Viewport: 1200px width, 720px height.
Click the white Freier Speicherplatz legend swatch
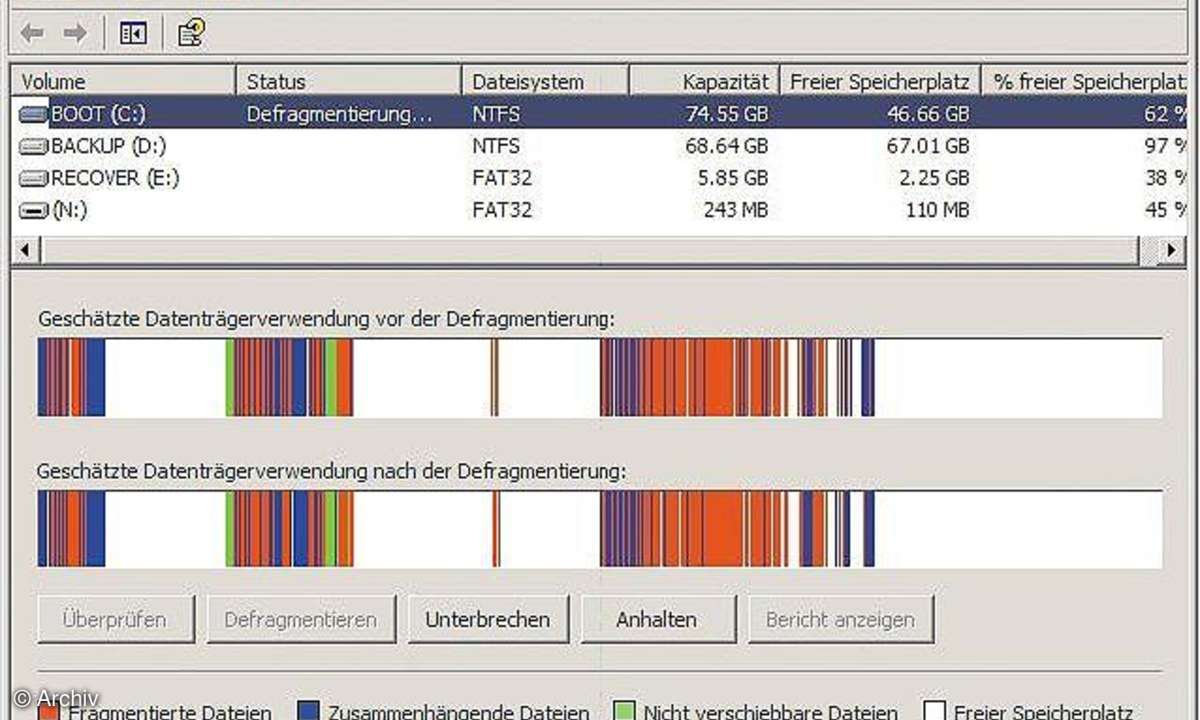point(933,709)
